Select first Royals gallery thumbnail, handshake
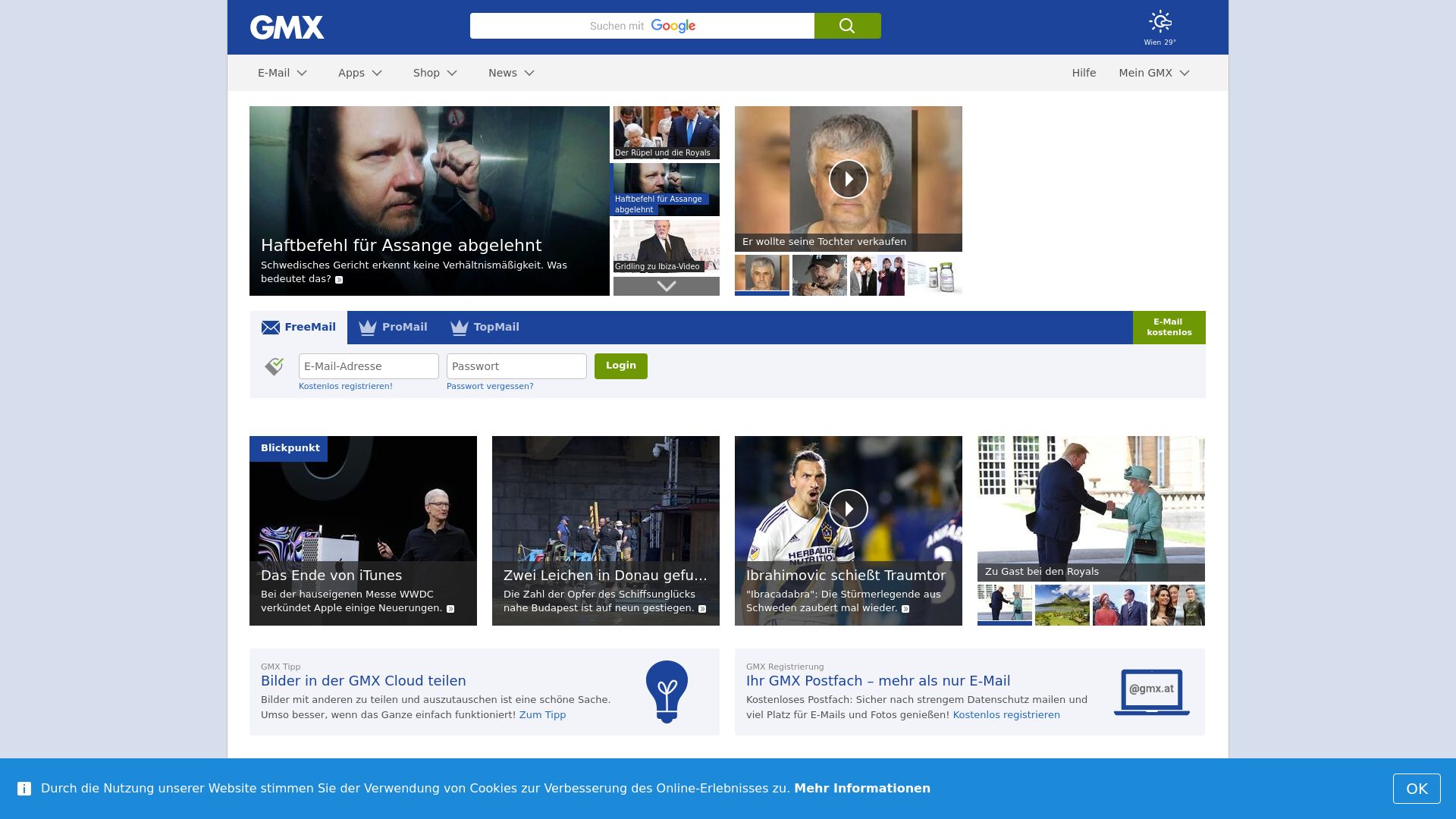1456x819 pixels. click(1005, 604)
